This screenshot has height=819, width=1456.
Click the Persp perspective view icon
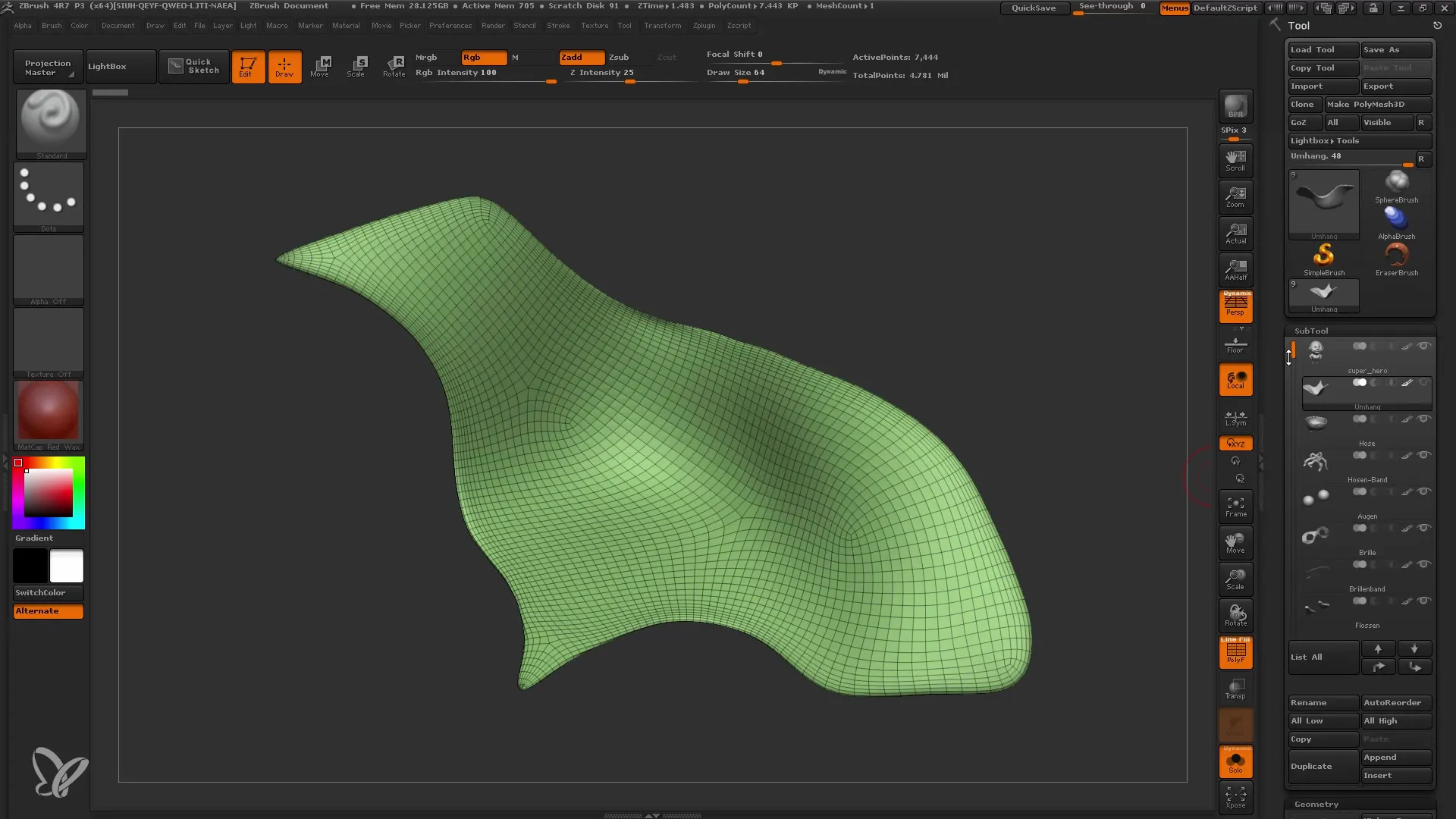(x=1236, y=305)
